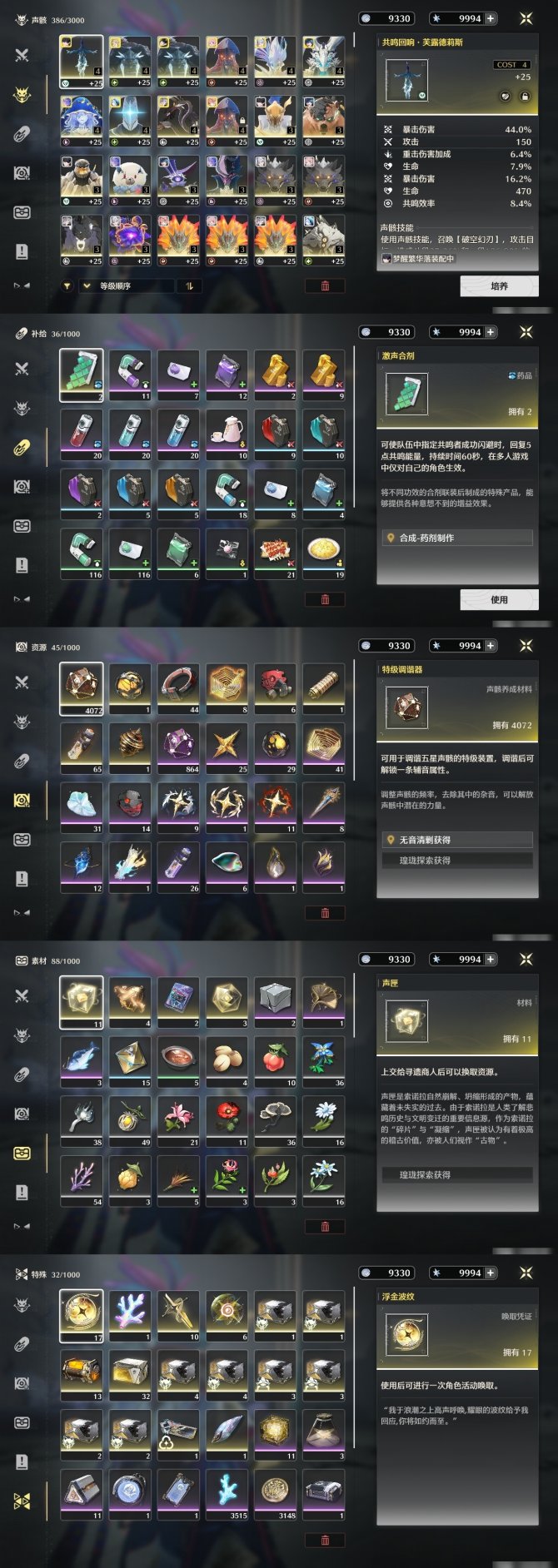
Task: Switch to the yellow special-items sidebar tab
Action: (22, 1501)
